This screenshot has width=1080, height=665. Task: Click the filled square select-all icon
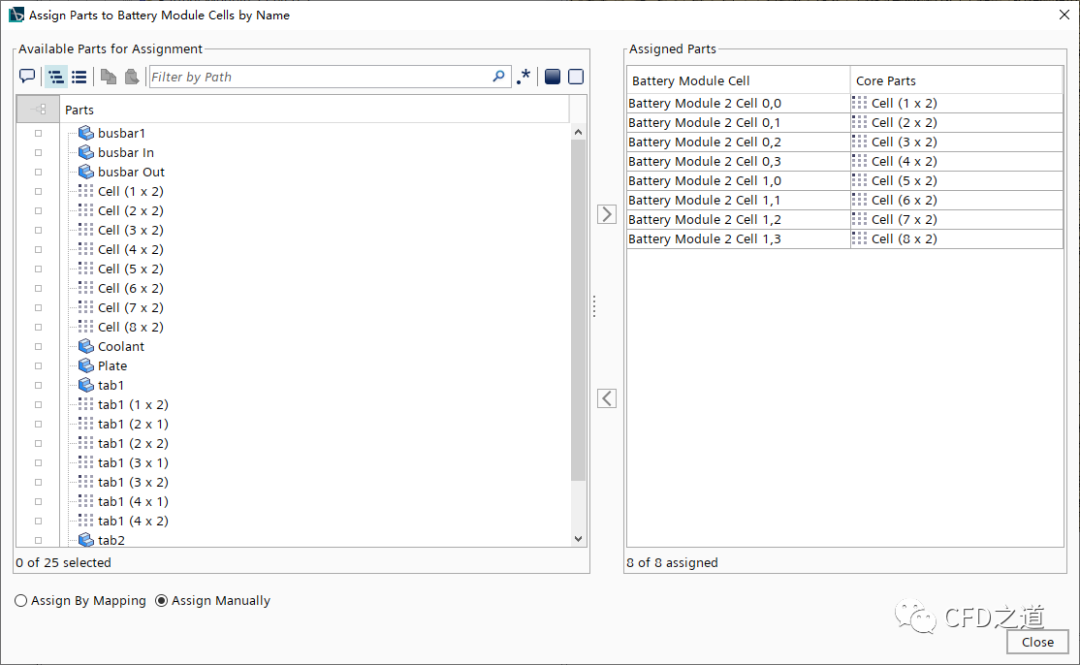coord(552,77)
